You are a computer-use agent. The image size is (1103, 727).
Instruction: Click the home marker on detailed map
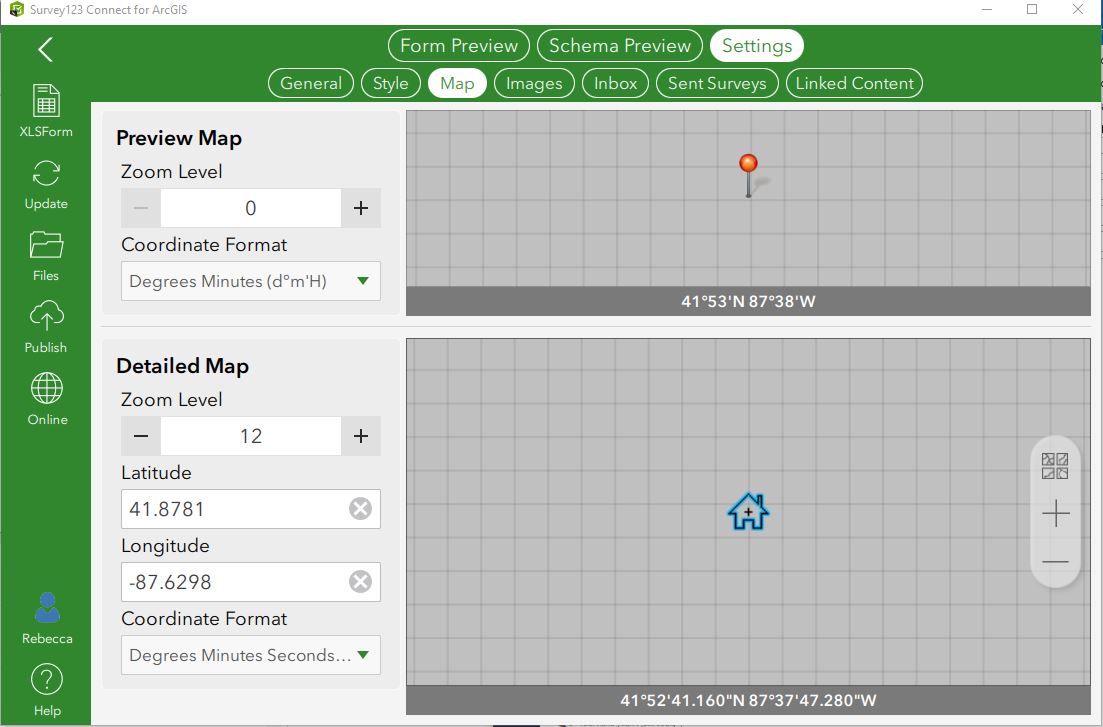pyautogui.click(x=748, y=512)
